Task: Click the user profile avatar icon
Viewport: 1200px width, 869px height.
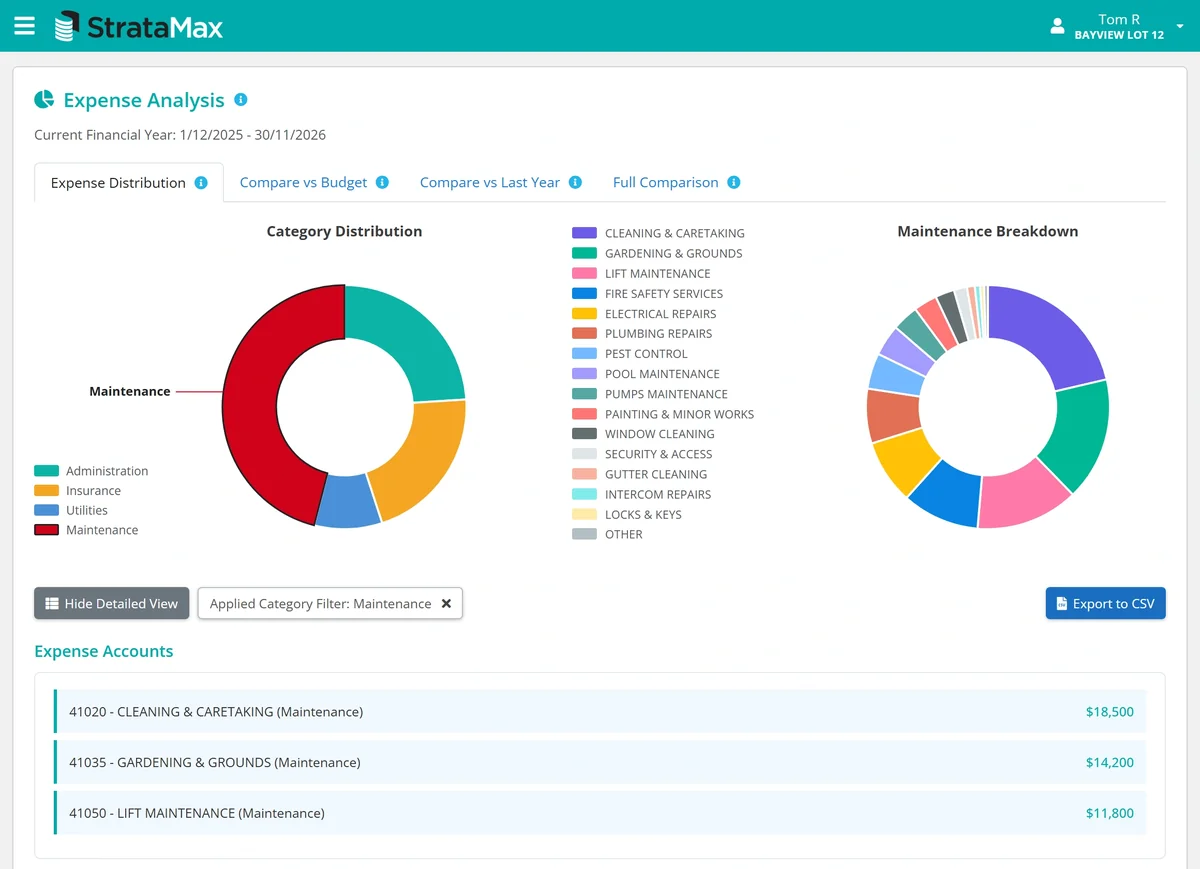Action: pyautogui.click(x=1057, y=26)
